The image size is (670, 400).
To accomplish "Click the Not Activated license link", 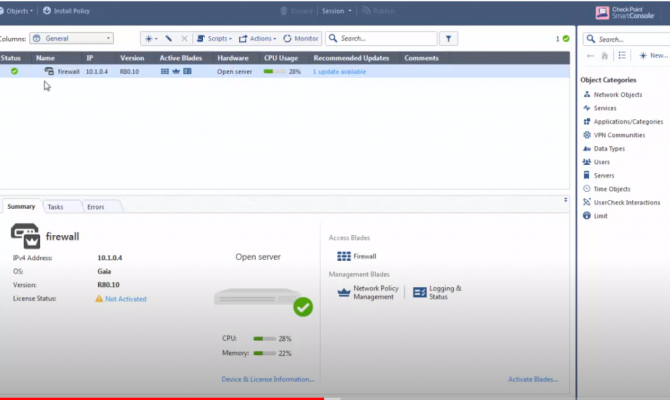I will (x=126, y=299).
